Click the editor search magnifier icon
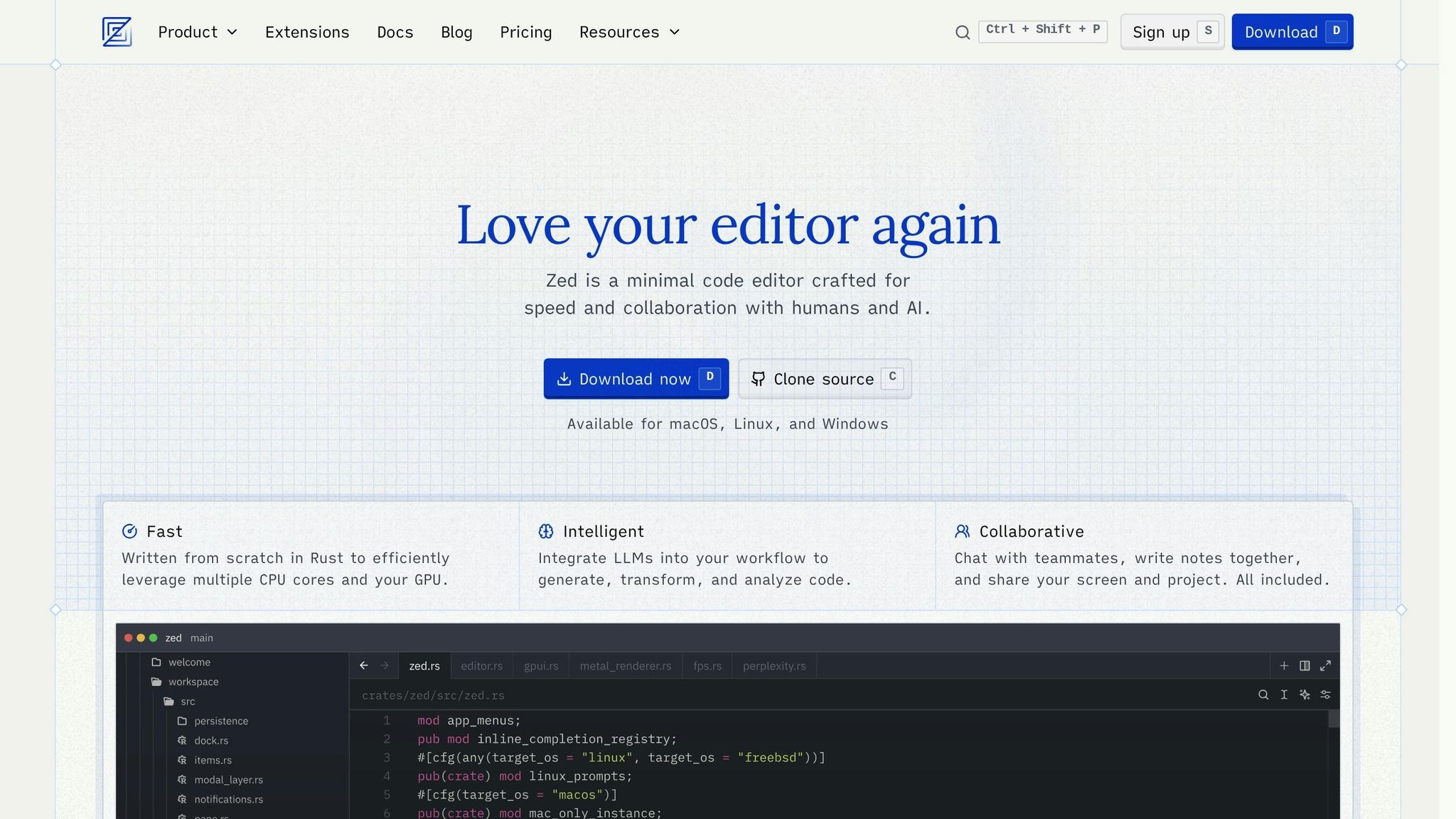This screenshot has width=1456, height=819. click(x=1263, y=695)
